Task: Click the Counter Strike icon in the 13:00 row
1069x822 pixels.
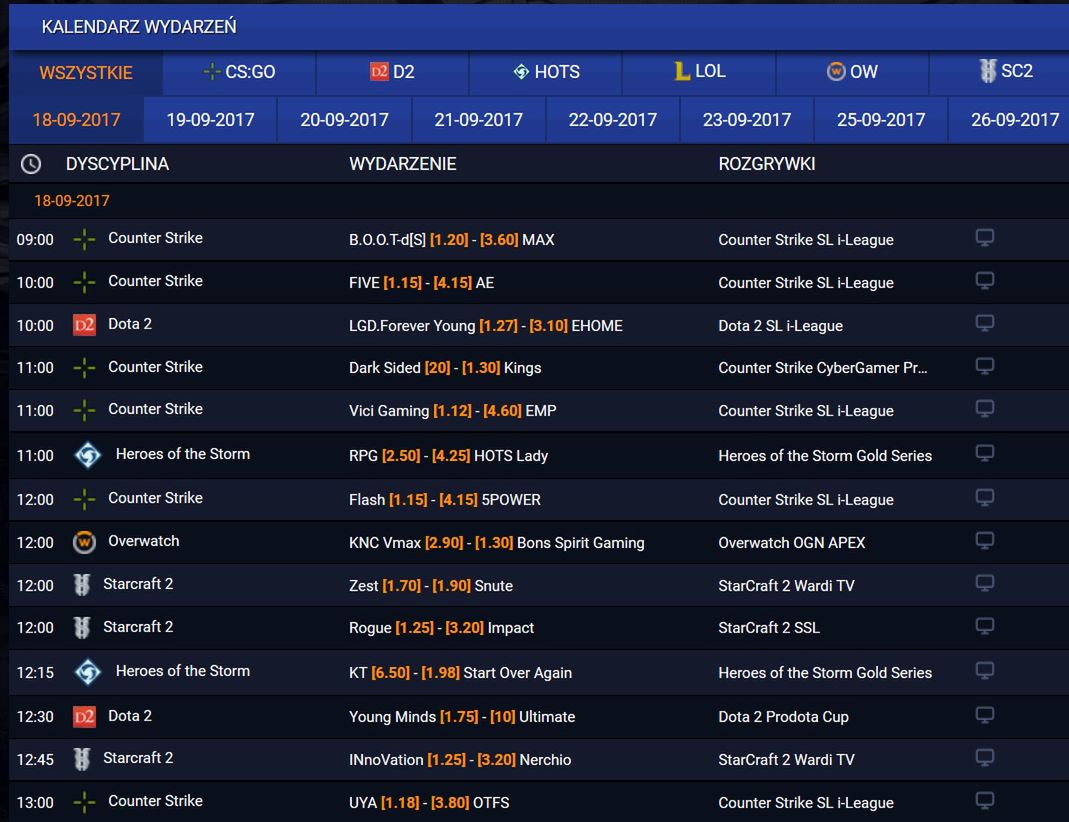Action: click(84, 802)
